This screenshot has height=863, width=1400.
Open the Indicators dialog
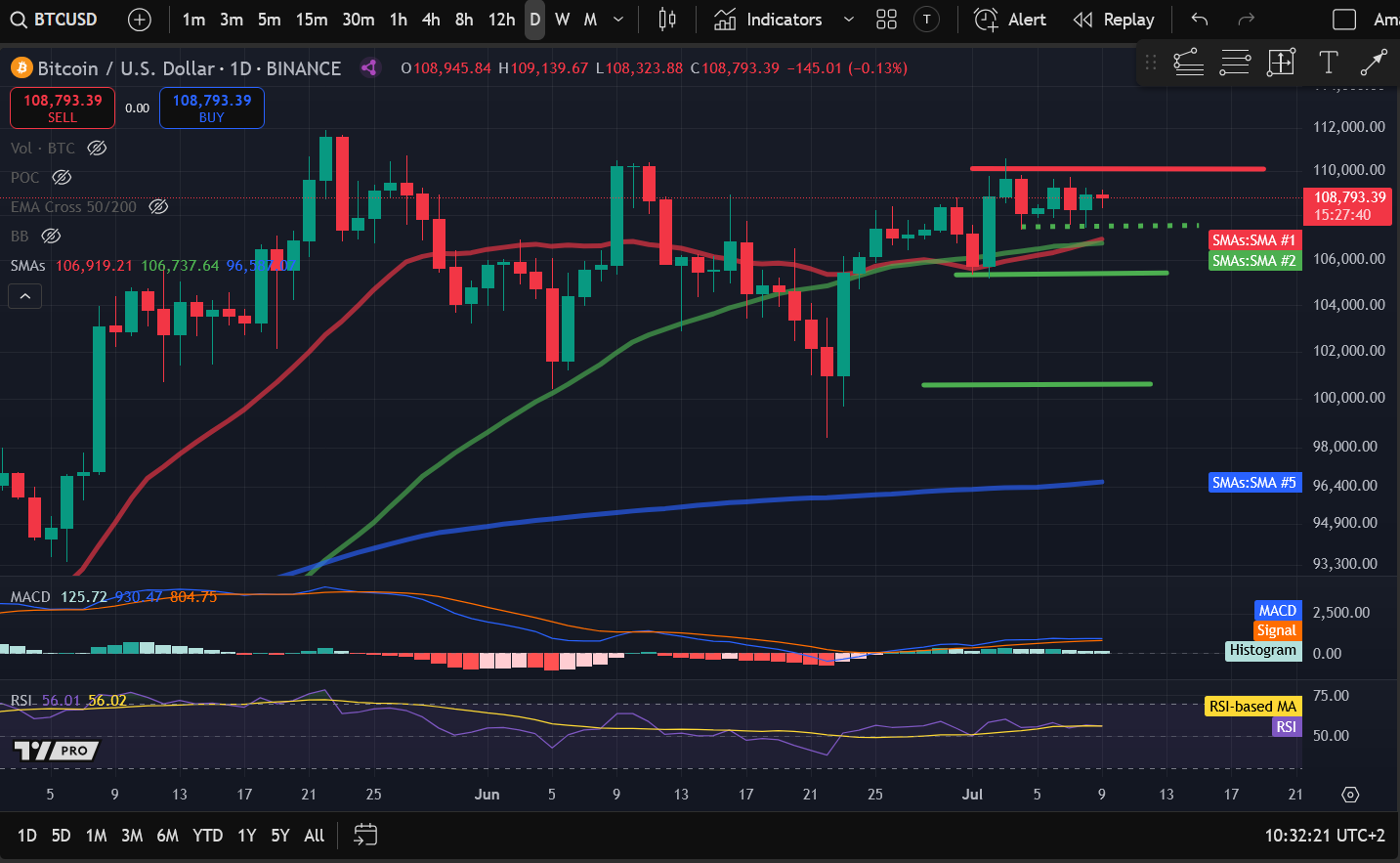click(x=768, y=20)
